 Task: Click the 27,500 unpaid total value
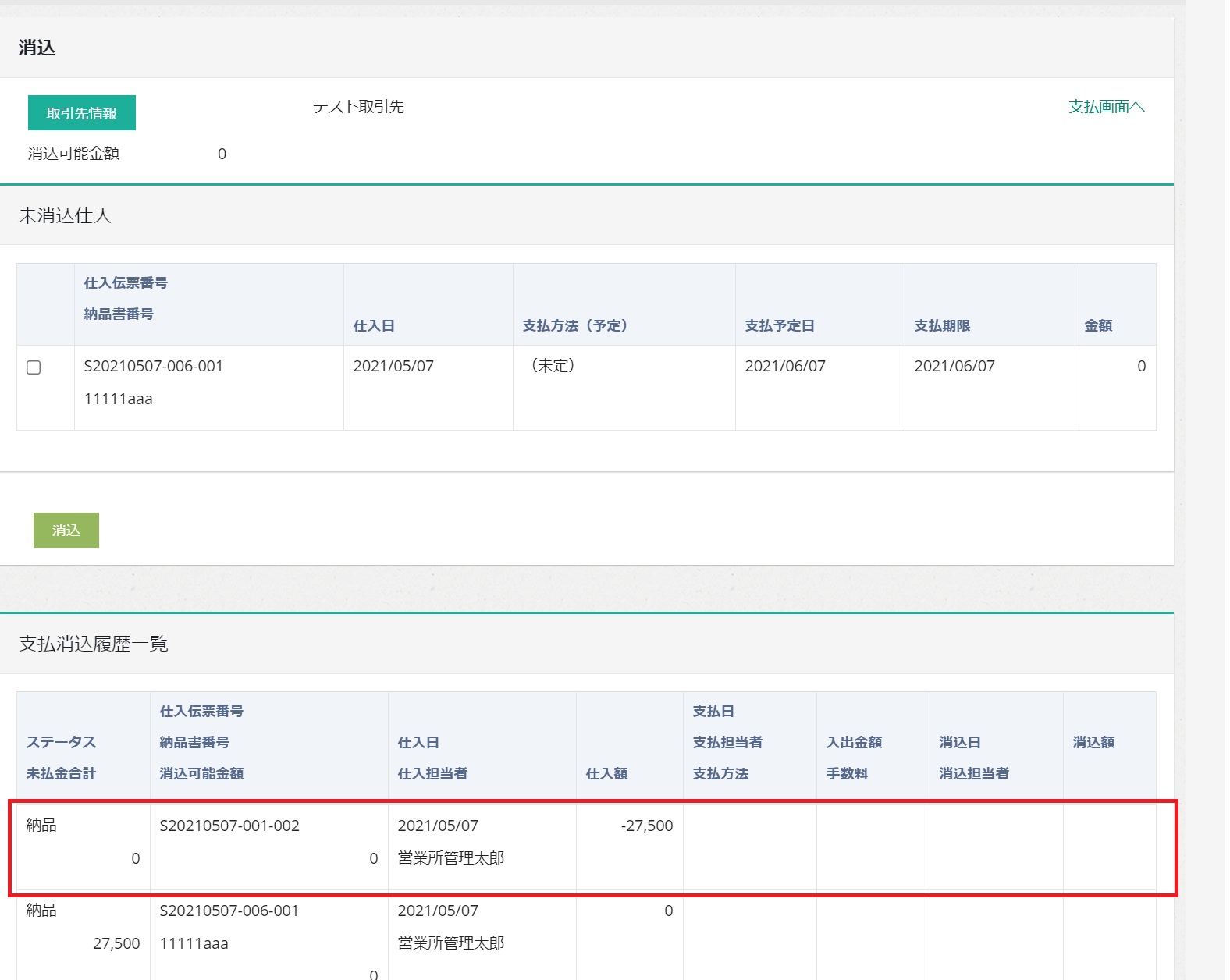pos(116,943)
